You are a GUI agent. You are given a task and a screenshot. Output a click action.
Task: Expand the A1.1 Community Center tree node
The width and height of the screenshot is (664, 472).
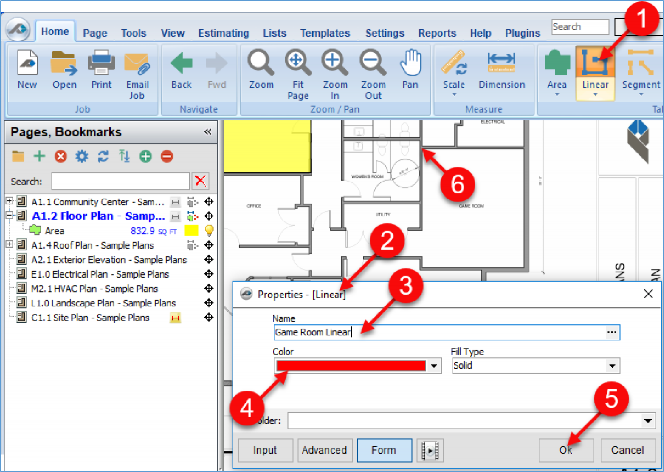(x=9, y=201)
